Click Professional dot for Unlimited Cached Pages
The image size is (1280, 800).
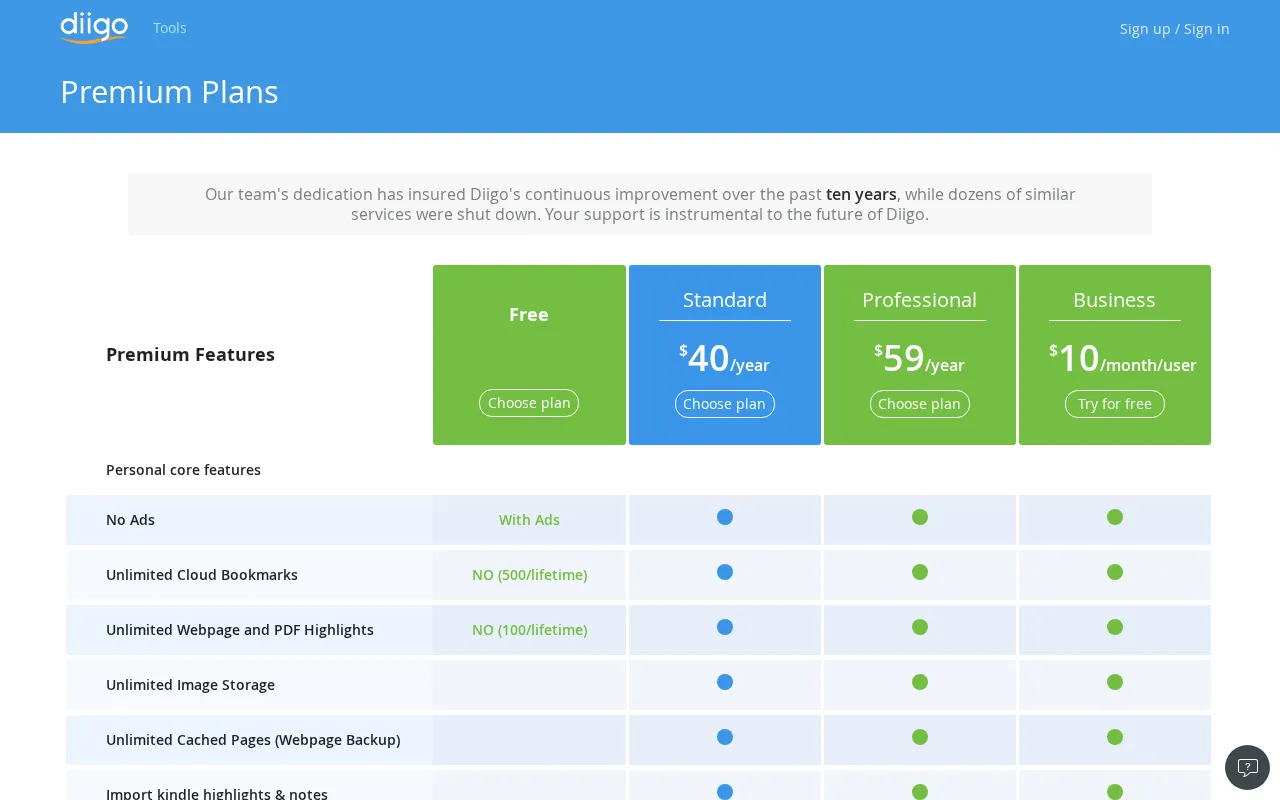[x=920, y=737]
